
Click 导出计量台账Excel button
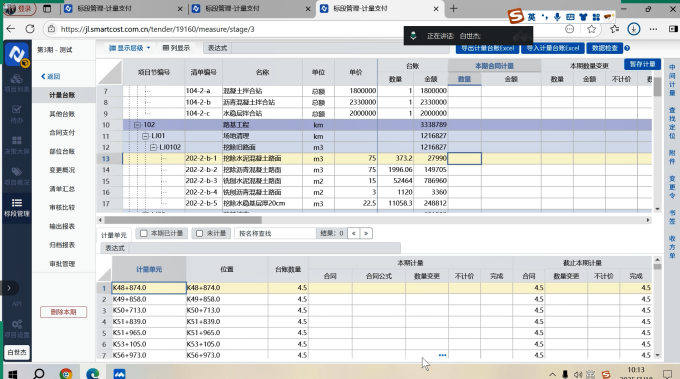(487, 48)
